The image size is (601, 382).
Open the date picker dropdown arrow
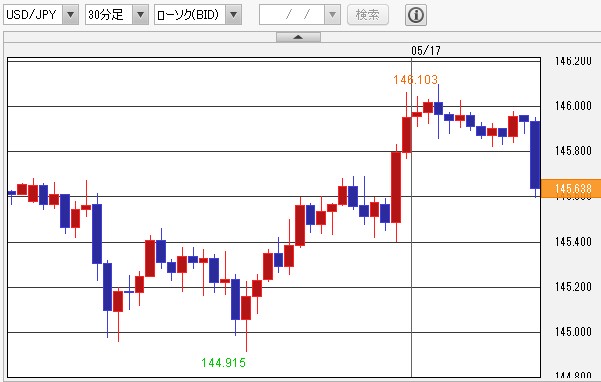tap(332, 15)
